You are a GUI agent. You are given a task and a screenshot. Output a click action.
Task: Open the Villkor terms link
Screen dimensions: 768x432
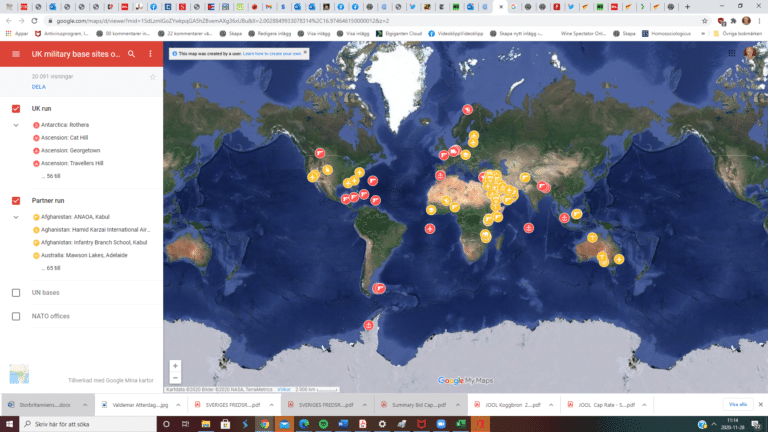coord(284,389)
